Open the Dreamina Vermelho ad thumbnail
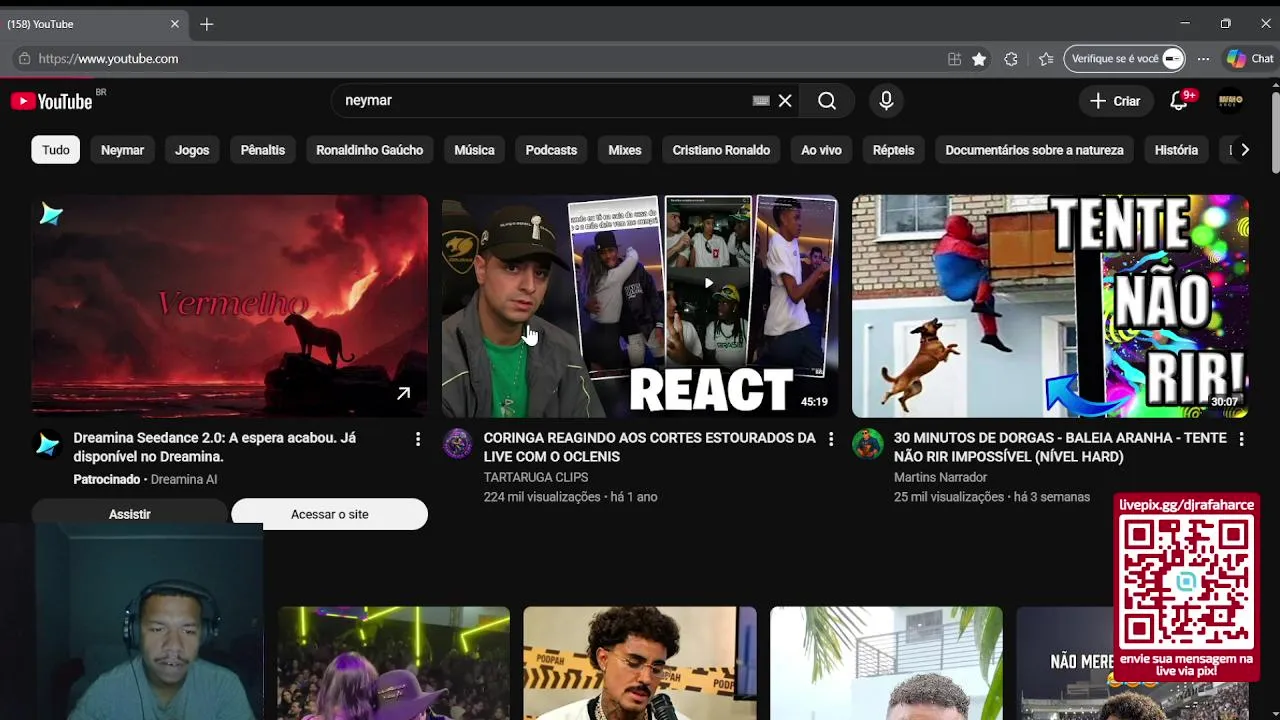Image resolution: width=1280 pixels, height=720 pixels. pyautogui.click(x=229, y=306)
